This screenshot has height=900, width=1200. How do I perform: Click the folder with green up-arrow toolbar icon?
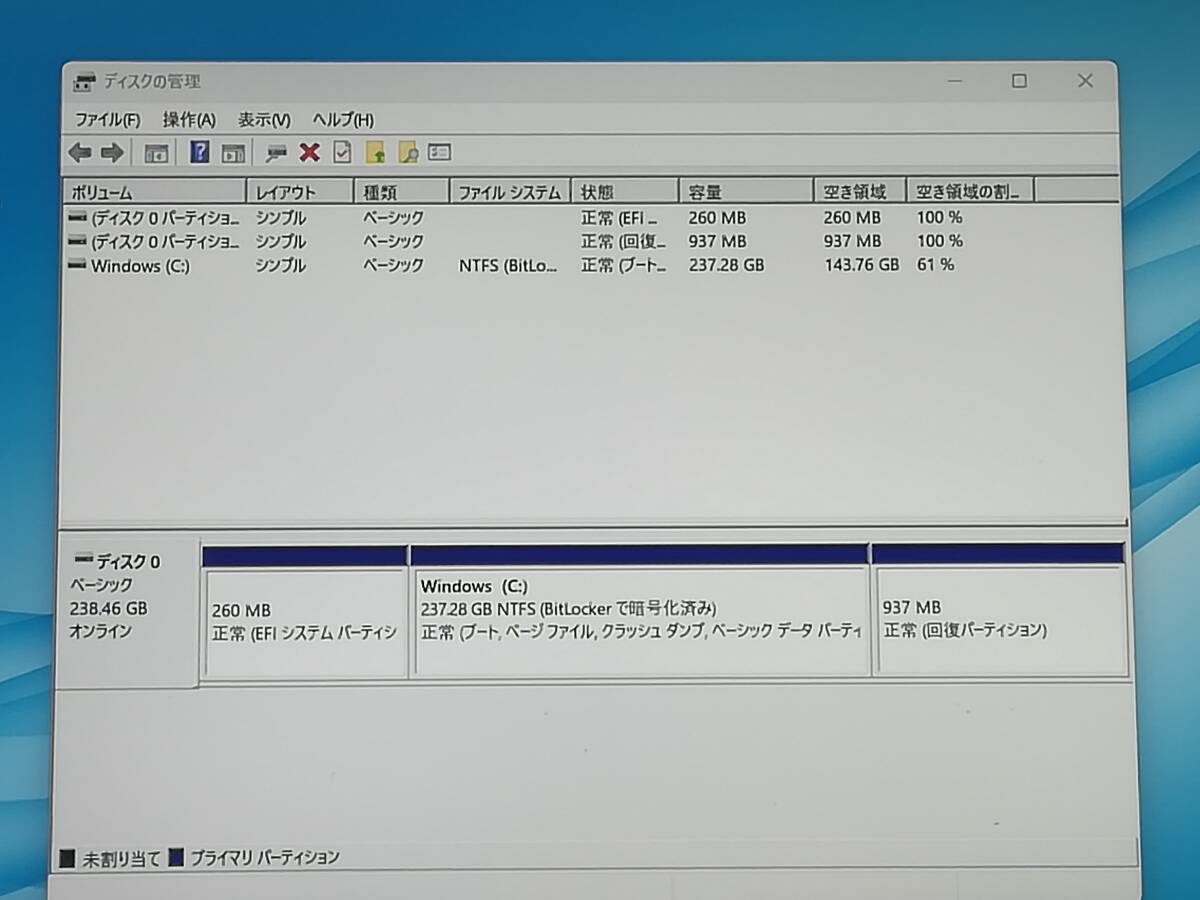point(373,152)
